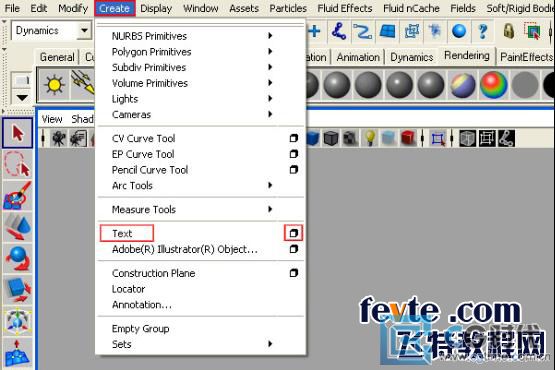Open the Fluid Effects menu
Screen dimensions: 555x370
pos(345,8)
